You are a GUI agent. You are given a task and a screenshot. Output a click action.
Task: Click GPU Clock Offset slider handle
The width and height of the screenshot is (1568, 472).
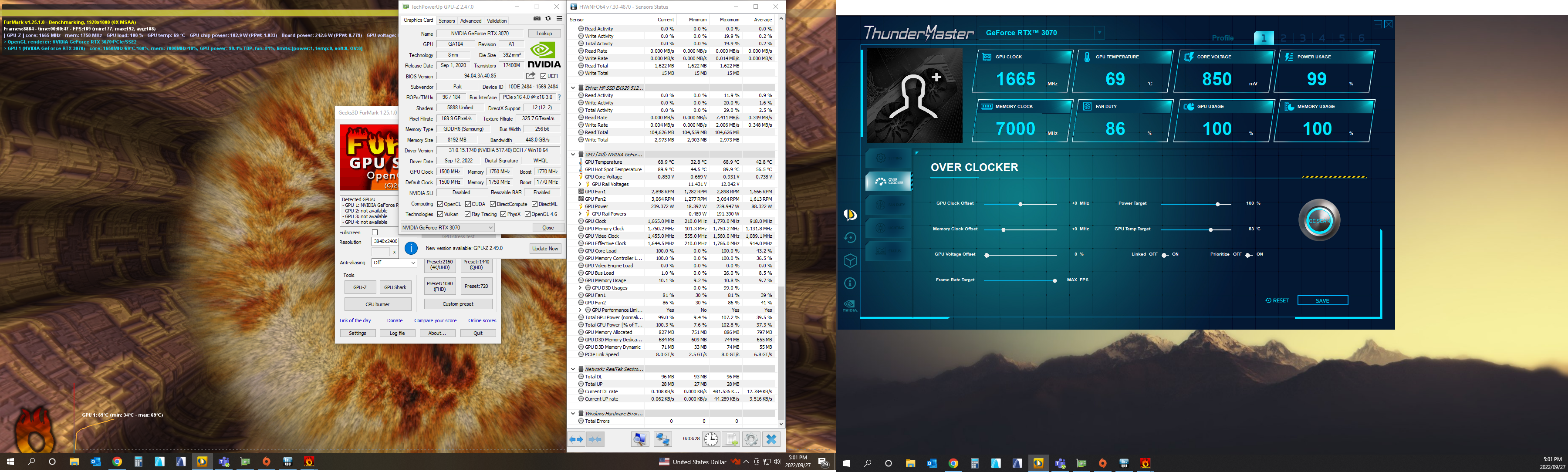tap(1020, 204)
